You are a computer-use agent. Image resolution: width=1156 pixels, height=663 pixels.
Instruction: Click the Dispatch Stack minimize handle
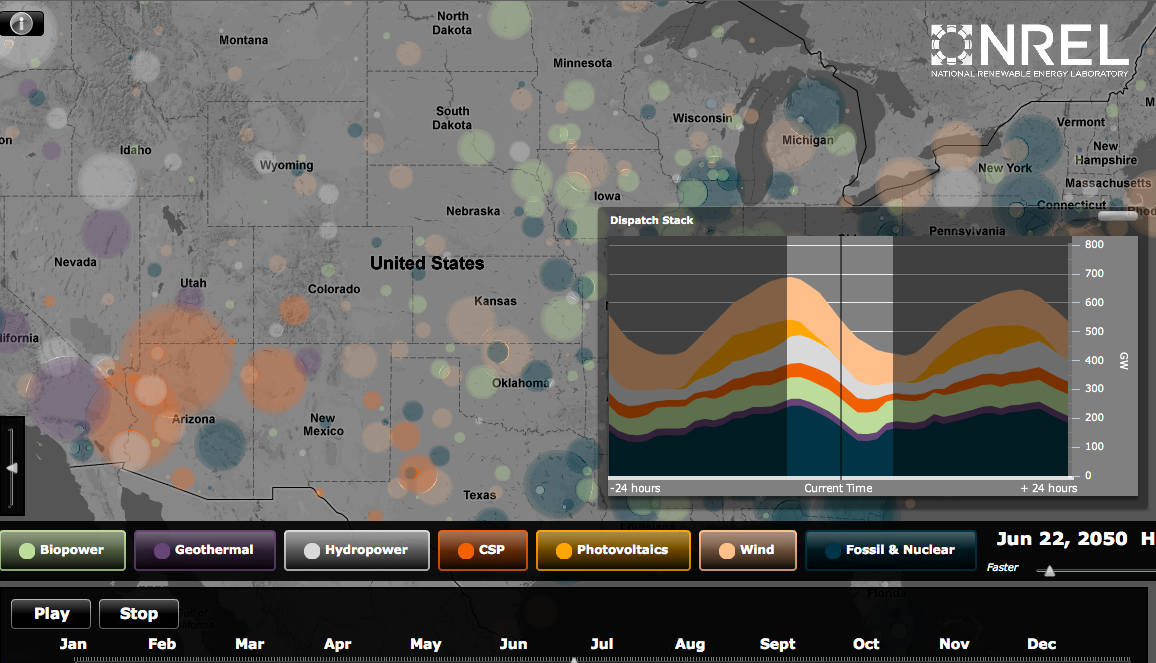click(1118, 215)
